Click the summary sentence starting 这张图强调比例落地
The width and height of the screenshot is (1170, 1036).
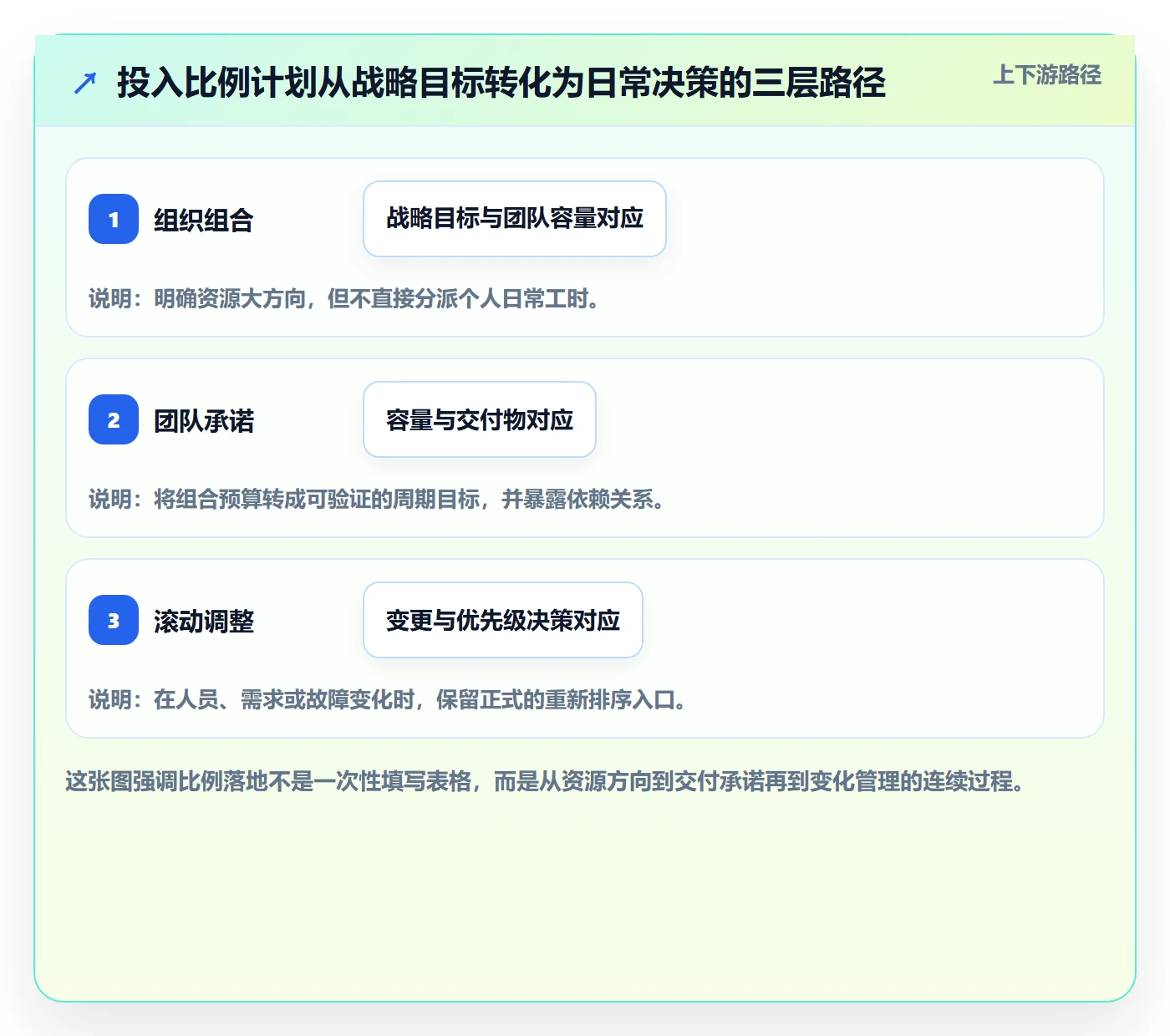[545, 781]
